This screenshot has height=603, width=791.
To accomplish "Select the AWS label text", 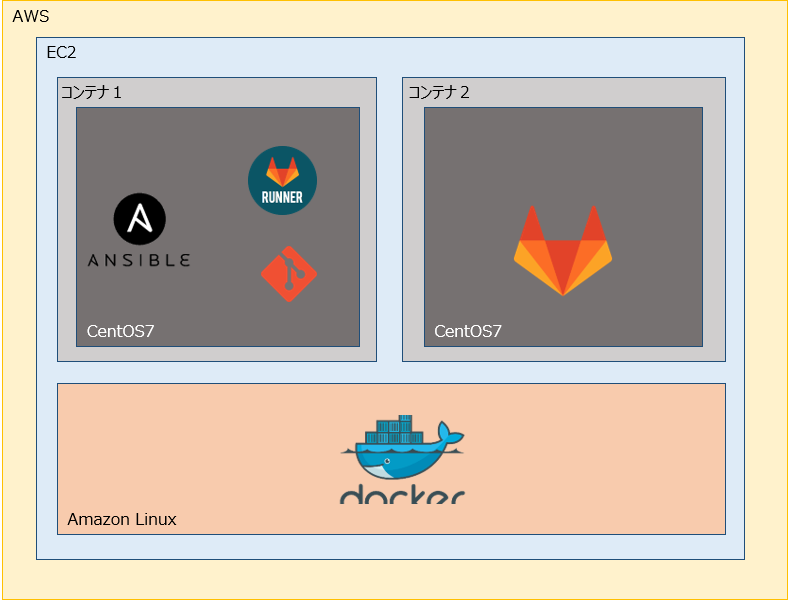I will click(31, 16).
